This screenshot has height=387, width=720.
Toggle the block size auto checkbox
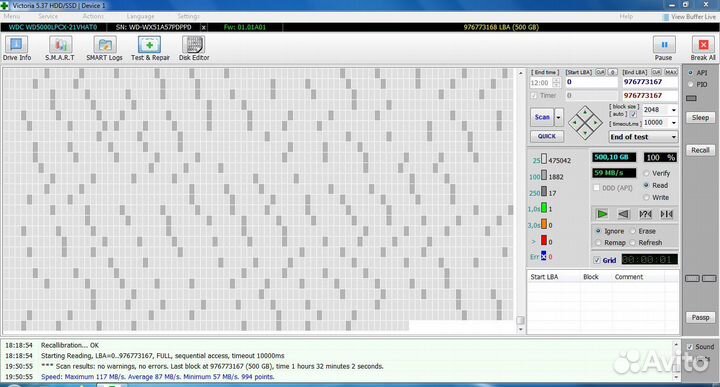pos(633,114)
